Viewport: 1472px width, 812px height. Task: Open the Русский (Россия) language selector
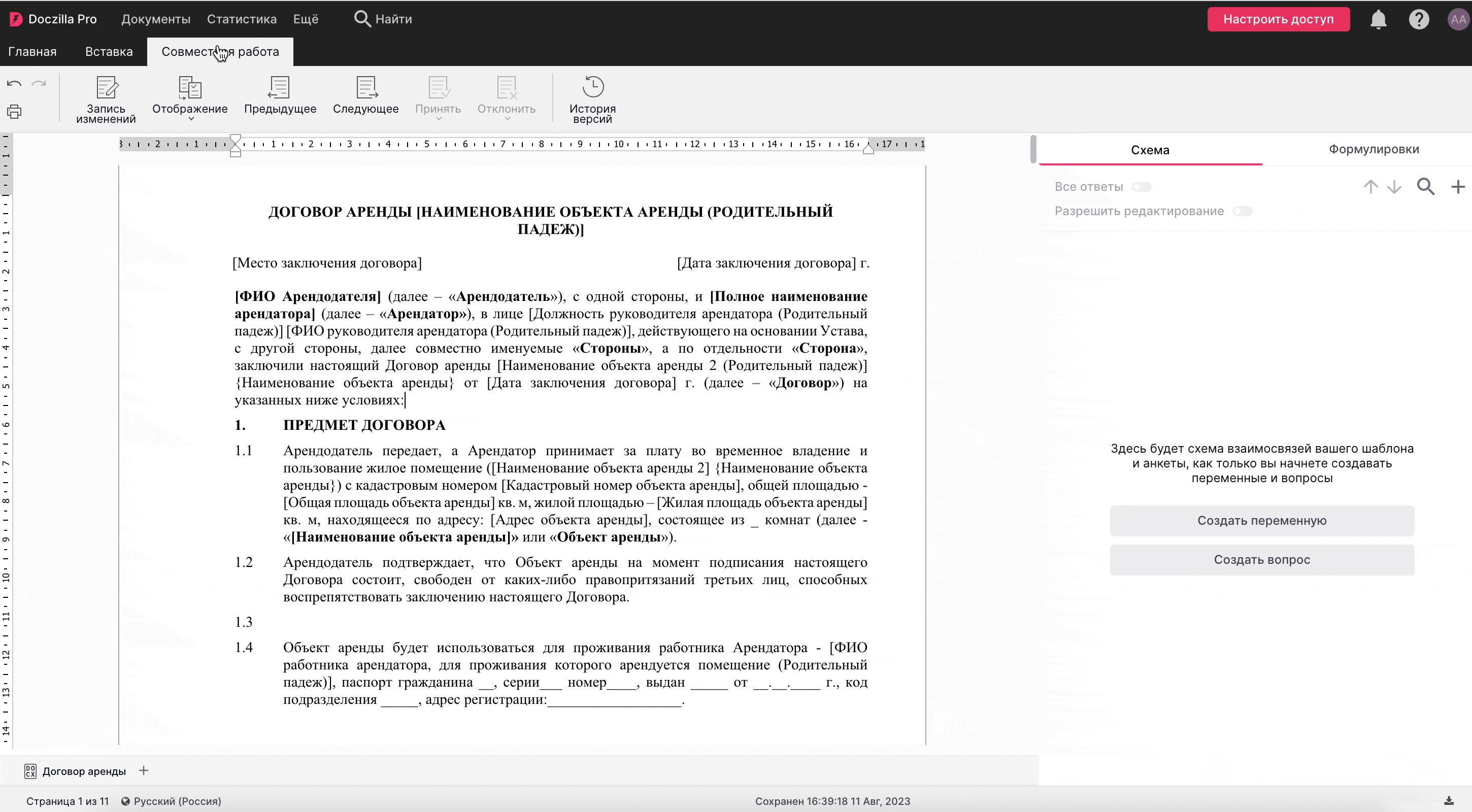point(172,800)
